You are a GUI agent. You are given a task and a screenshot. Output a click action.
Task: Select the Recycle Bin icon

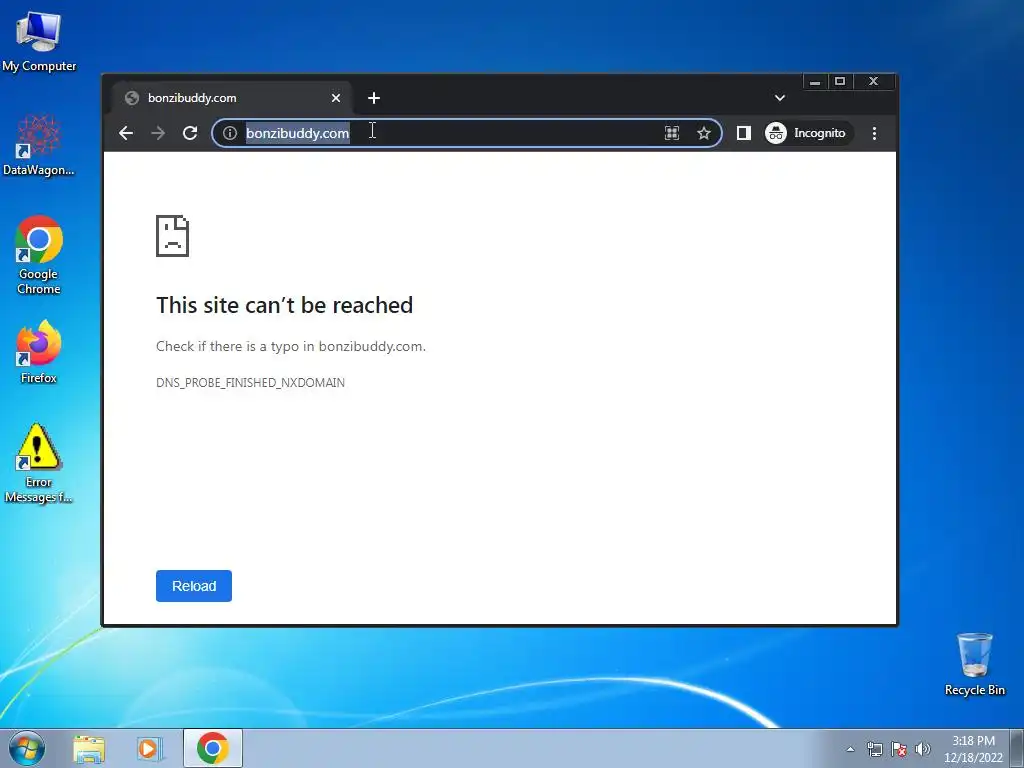[x=974, y=664]
